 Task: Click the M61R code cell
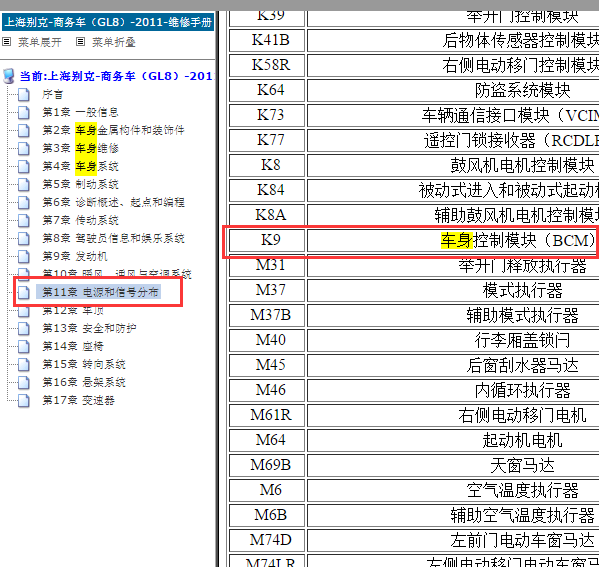tap(267, 415)
